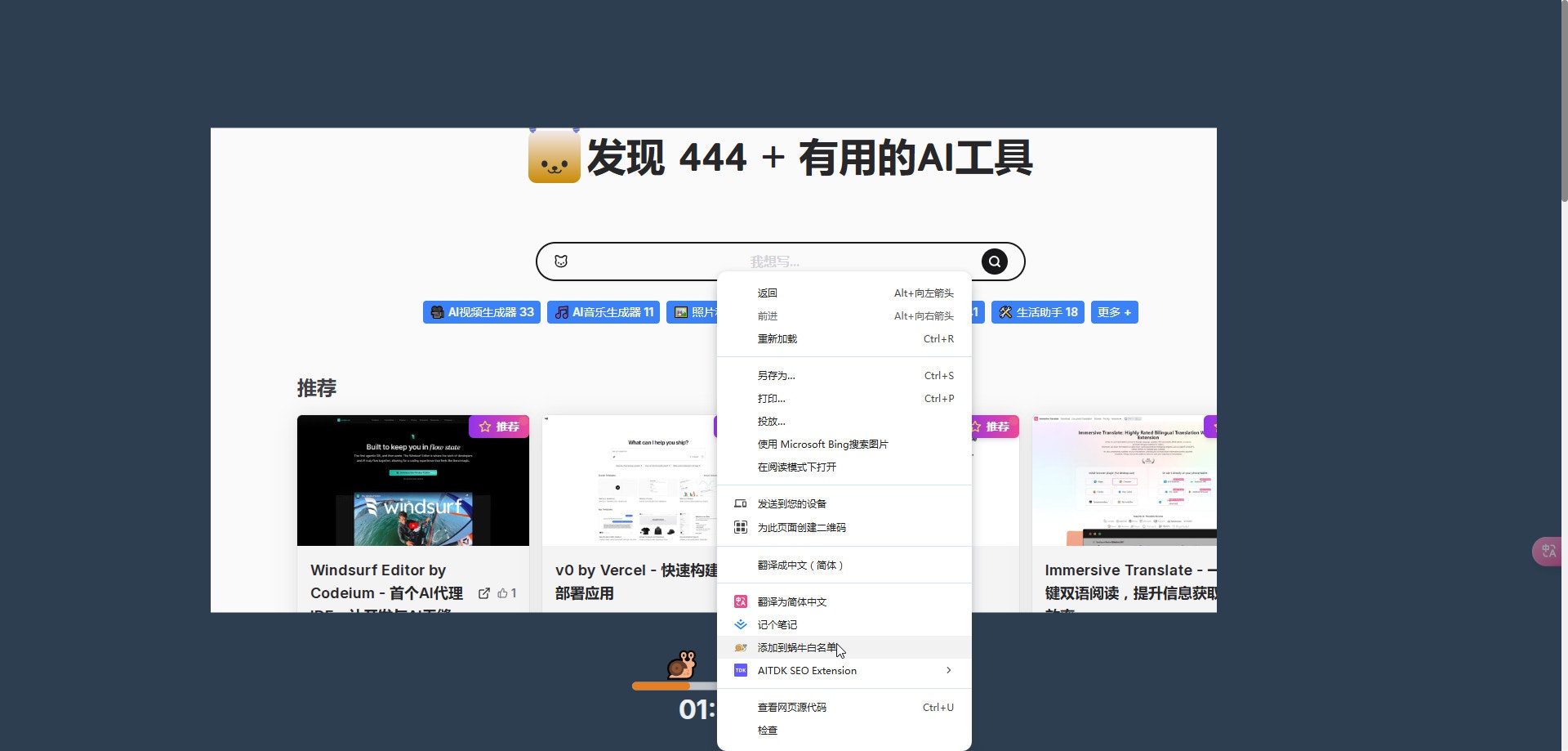The height and width of the screenshot is (751, 1568).
Task: Open the Windsurf Editor thumbnail
Action: [413, 481]
